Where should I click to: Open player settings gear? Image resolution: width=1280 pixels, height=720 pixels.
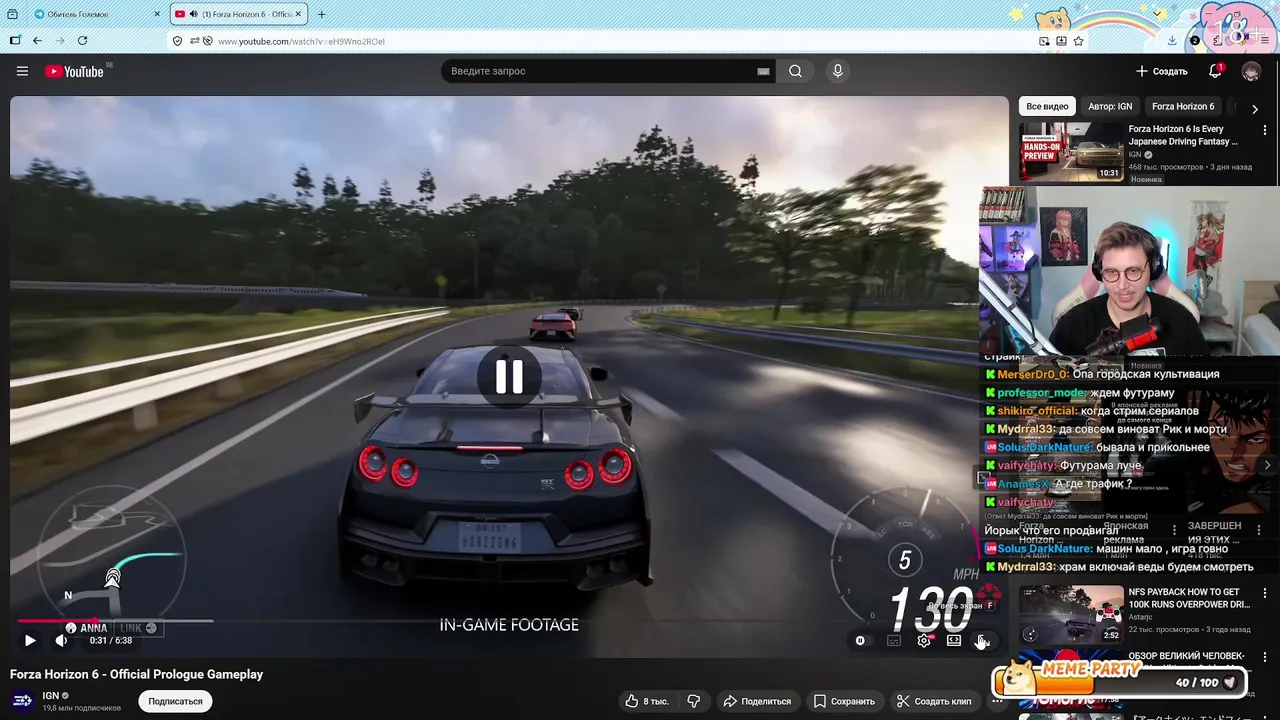point(924,640)
